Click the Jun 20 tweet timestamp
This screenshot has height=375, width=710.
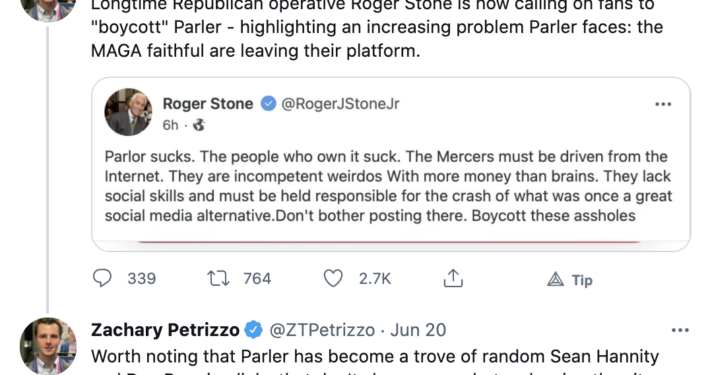point(418,330)
